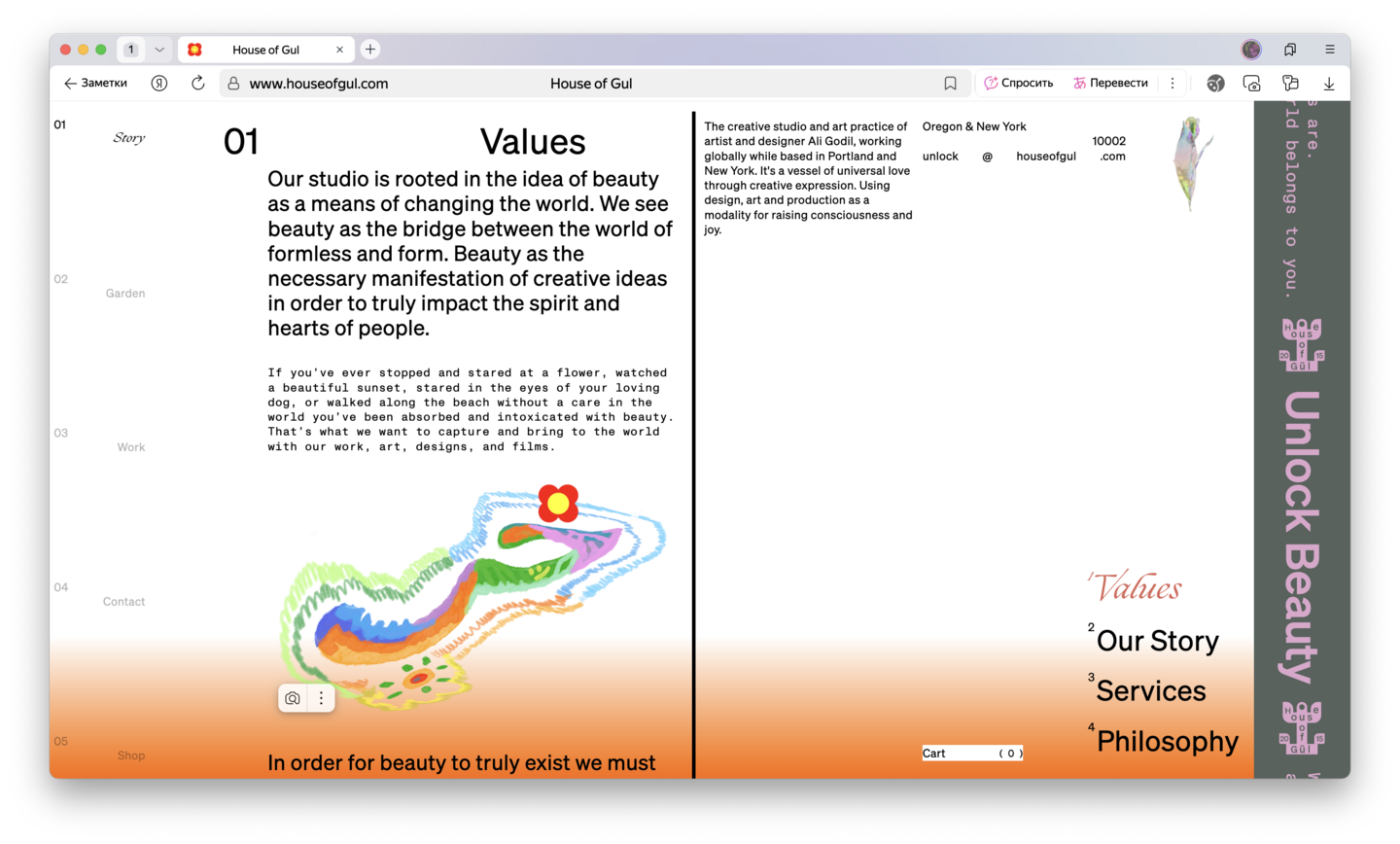Click the image search icon on the illustration
Screen dimensions: 1400x844
[293, 698]
